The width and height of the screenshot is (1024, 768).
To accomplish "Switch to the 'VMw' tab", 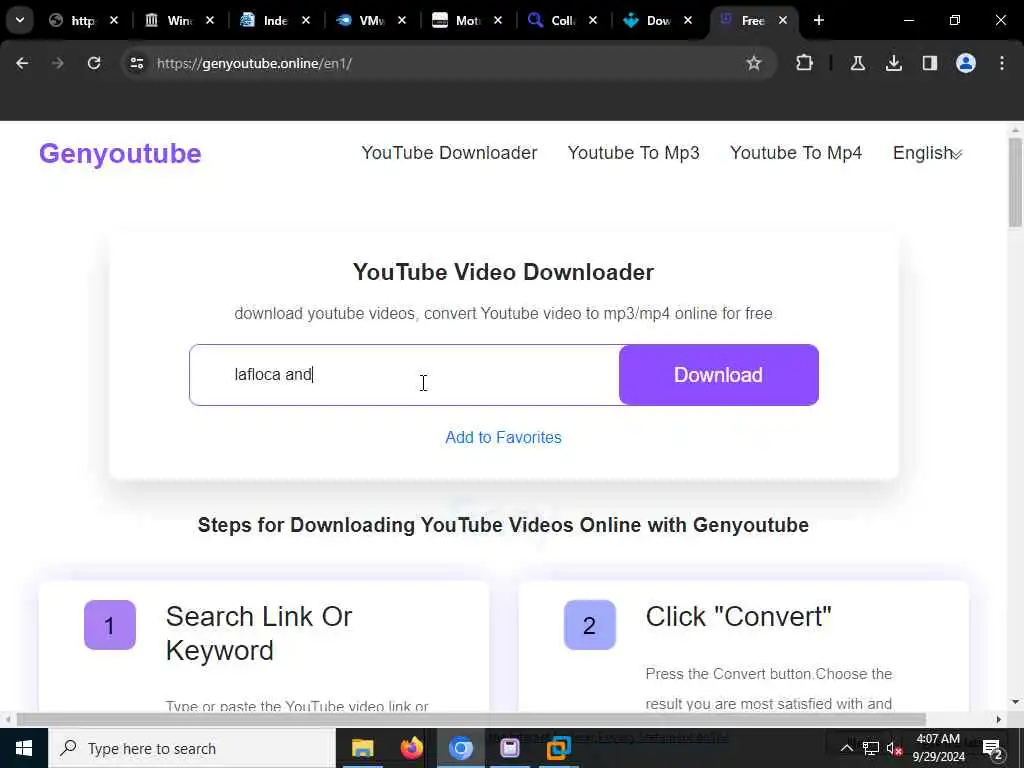I will (x=362, y=21).
